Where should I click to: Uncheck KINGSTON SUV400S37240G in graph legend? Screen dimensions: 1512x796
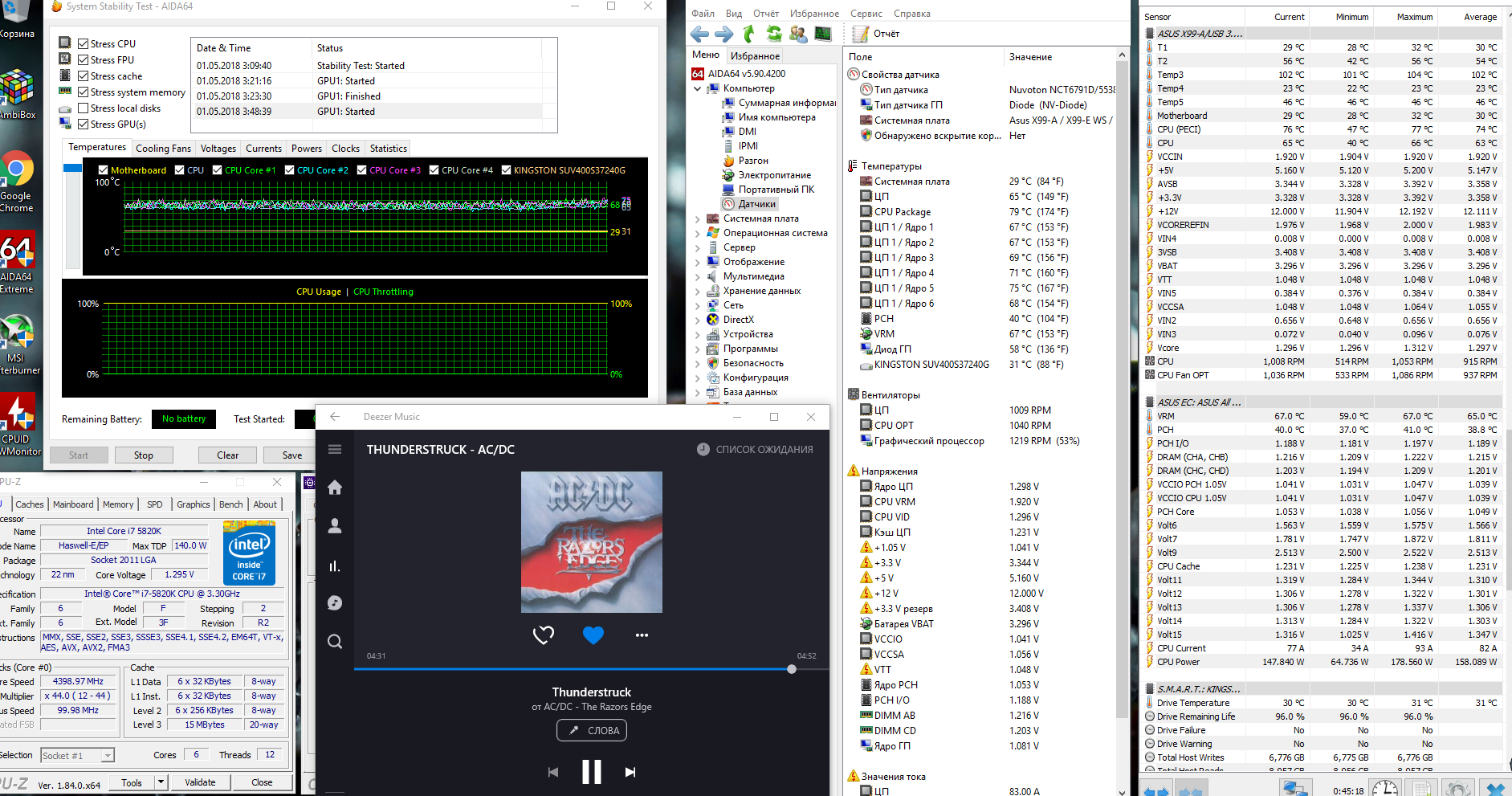point(506,169)
